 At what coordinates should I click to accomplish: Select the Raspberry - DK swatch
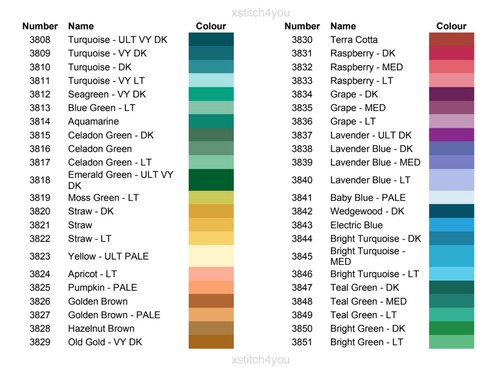click(x=451, y=53)
